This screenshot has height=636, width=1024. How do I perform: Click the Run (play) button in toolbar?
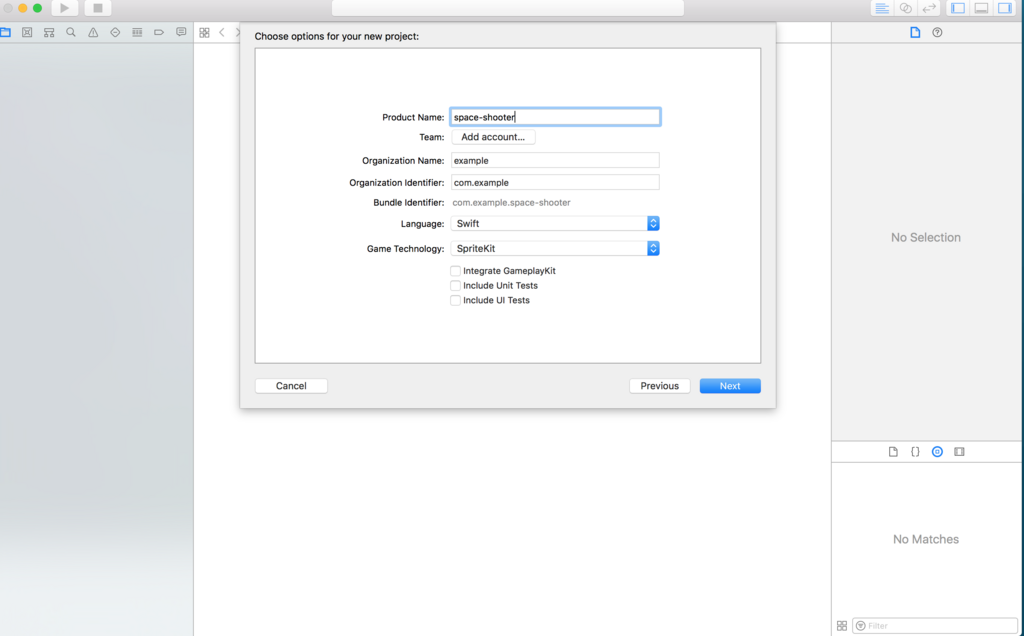click(x=64, y=8)
